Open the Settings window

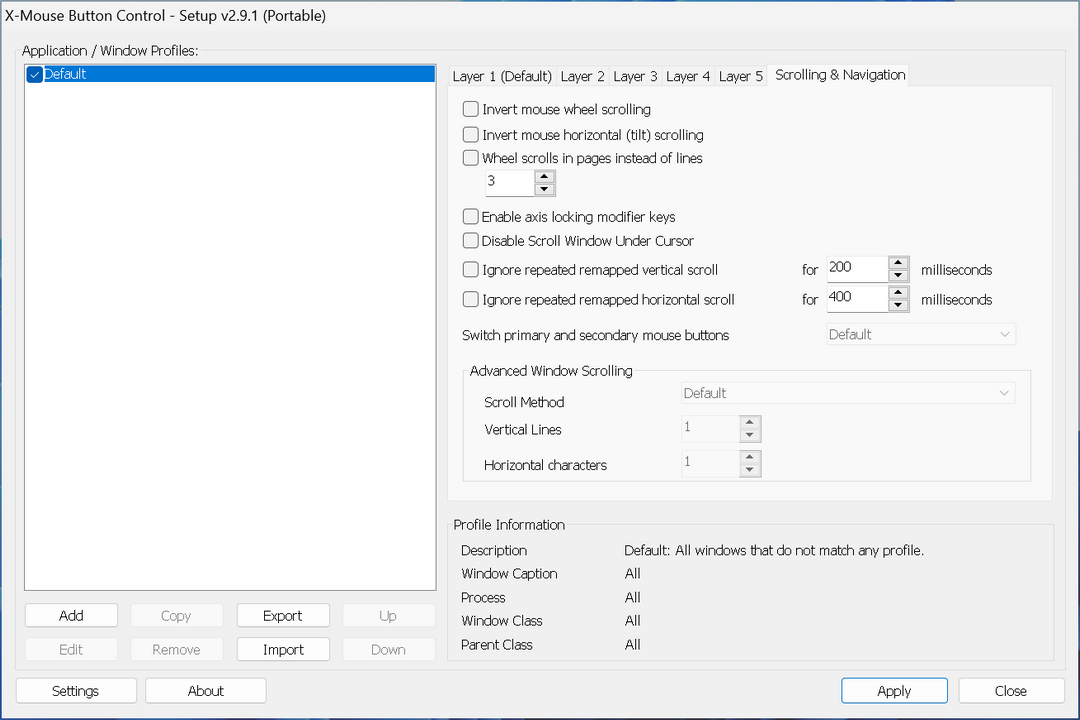pyautogui.click(x=75, y=690)
